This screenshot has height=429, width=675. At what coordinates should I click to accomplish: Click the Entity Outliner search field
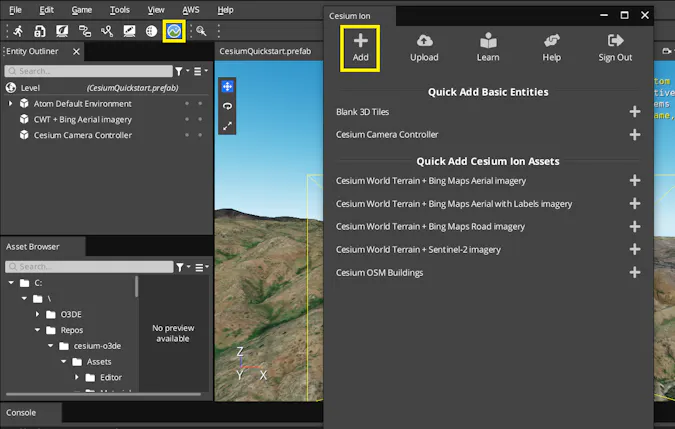89,71
